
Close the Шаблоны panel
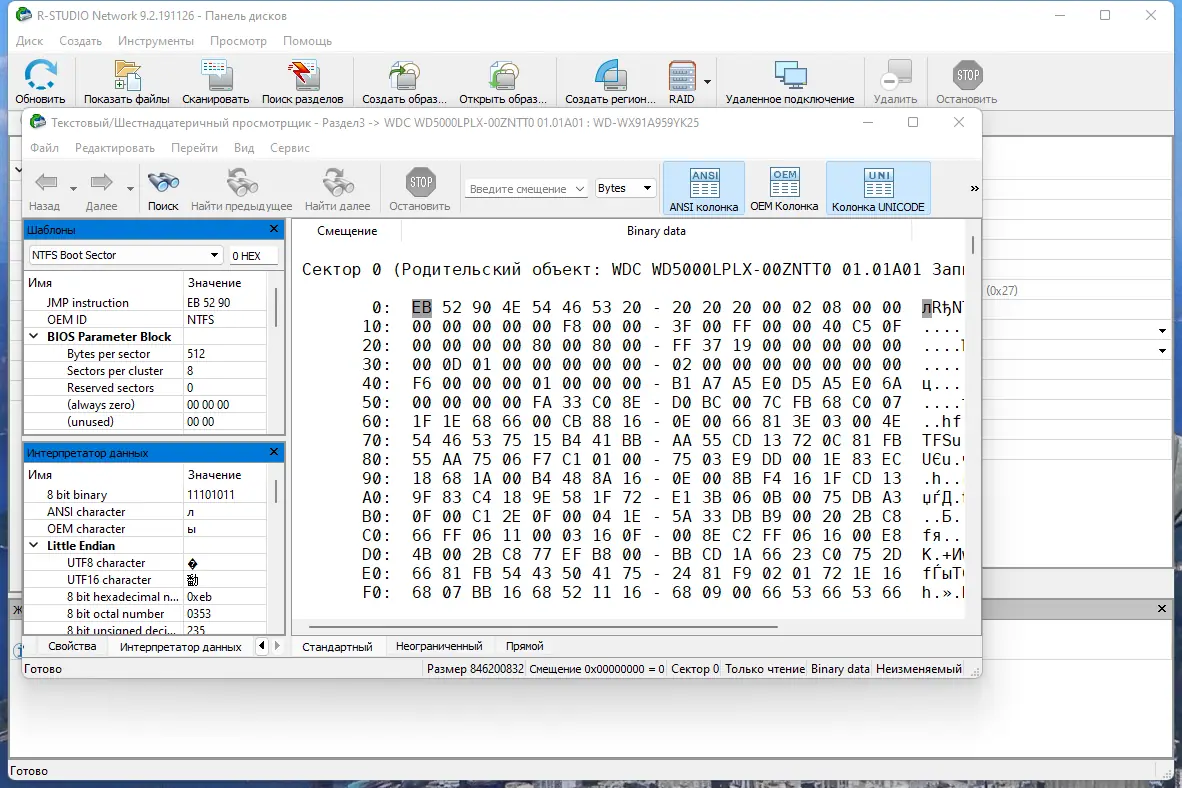pos(274,229)
